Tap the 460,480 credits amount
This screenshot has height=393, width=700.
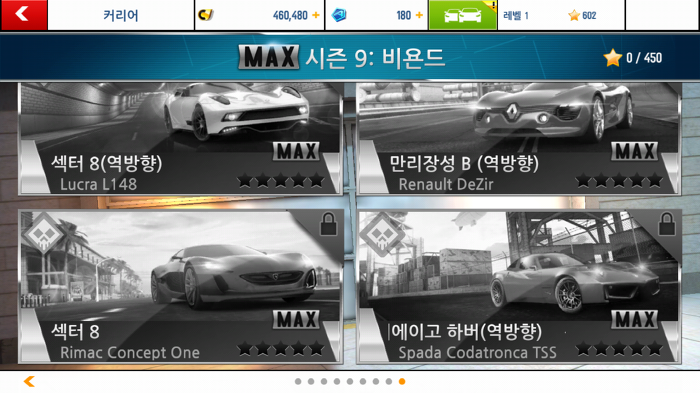click(x=290, y=16)
